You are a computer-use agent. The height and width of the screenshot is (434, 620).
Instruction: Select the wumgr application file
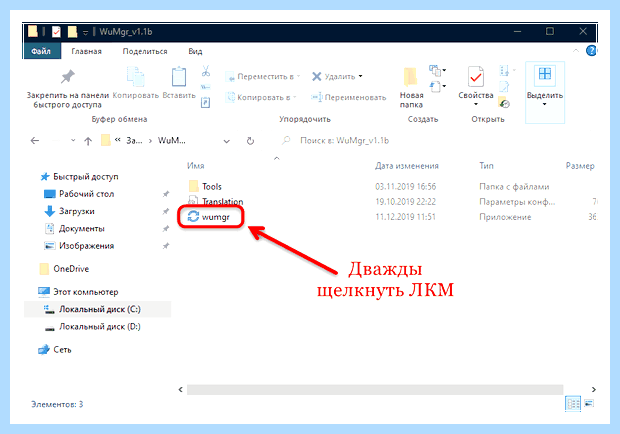pos(215,217)
